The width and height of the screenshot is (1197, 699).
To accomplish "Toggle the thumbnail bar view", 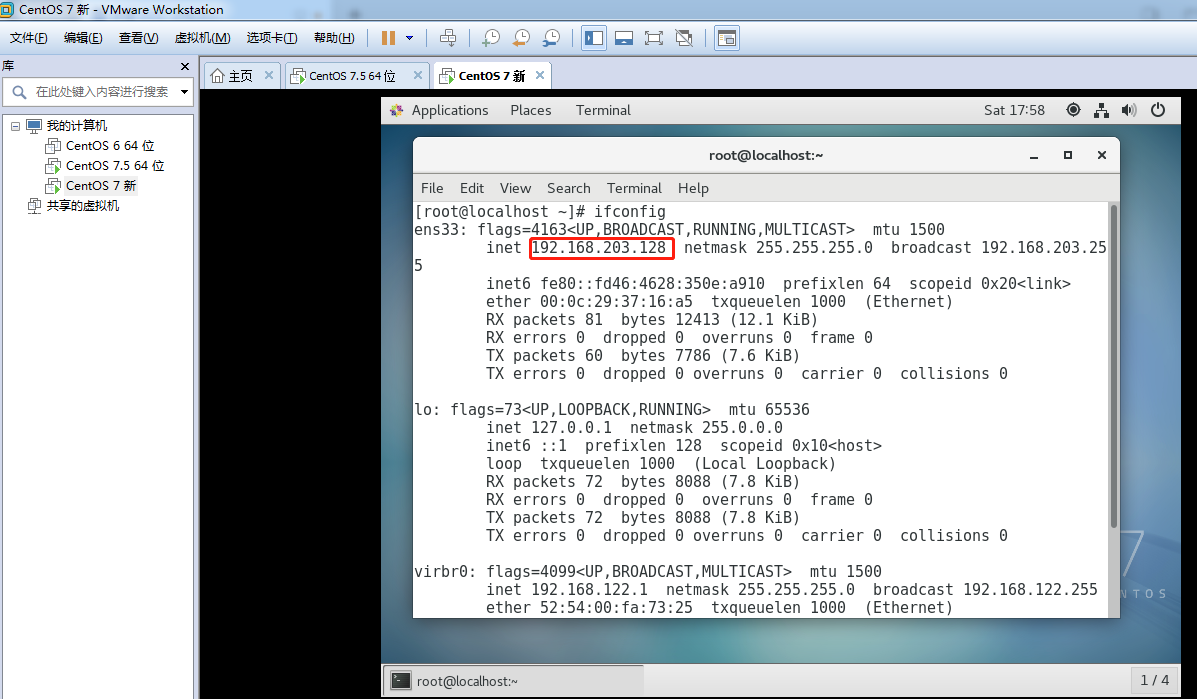I will tap(624, 38).
